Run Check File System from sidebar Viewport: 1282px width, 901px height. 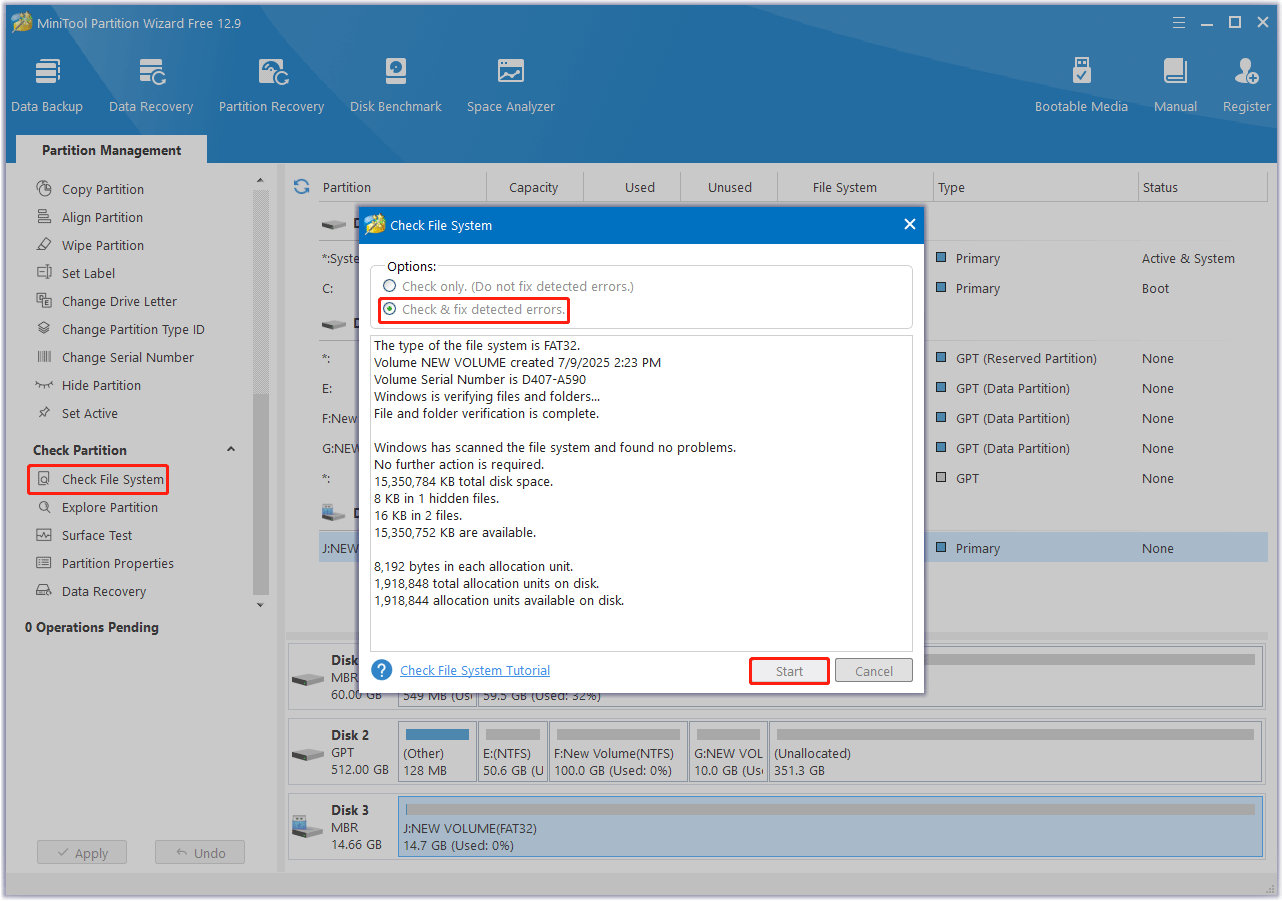tap(99, 479)
